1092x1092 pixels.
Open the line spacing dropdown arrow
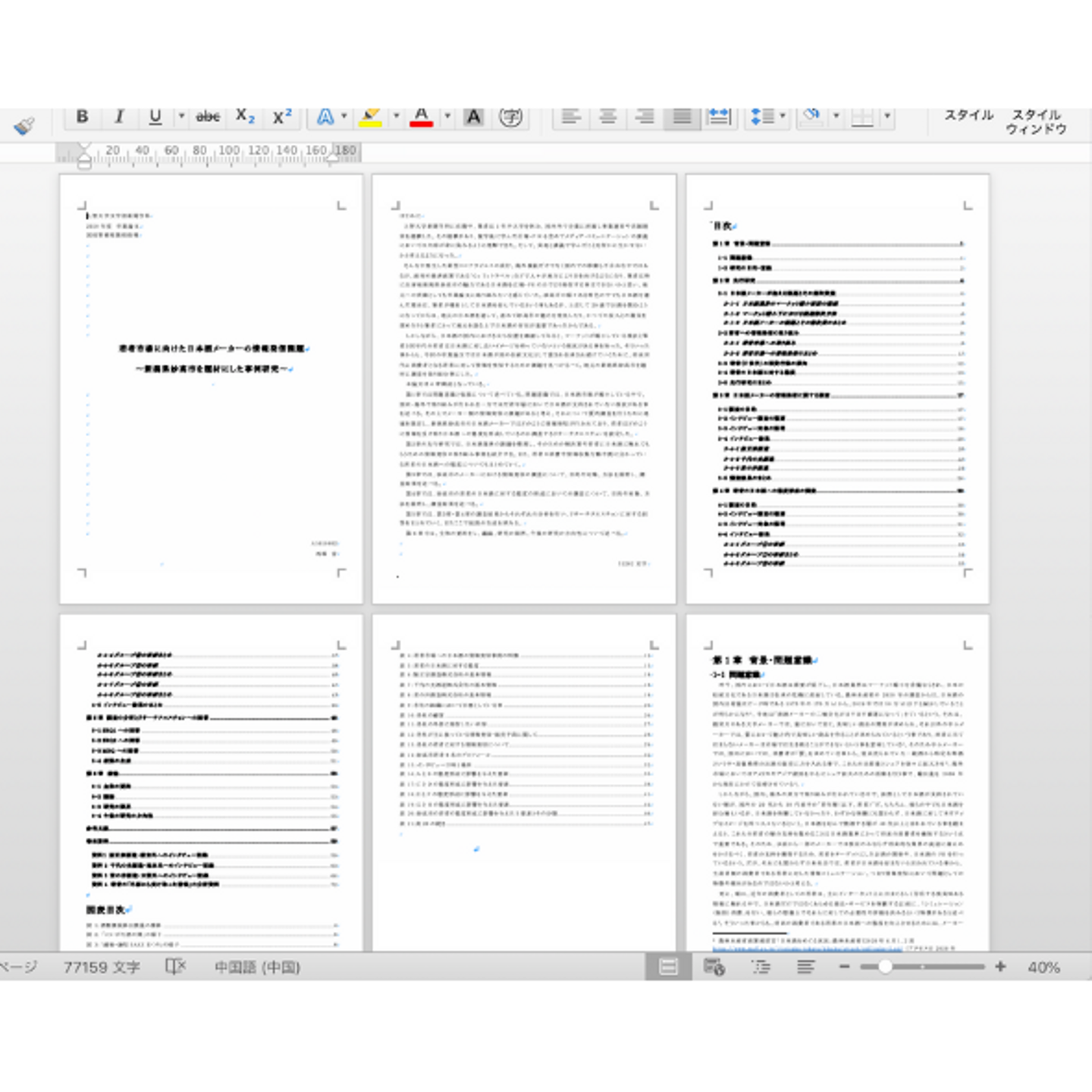[x=783, y=117]
